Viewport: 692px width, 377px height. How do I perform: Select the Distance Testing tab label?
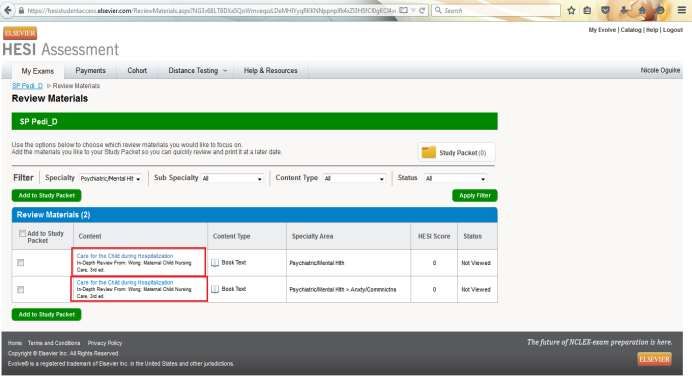193,71
